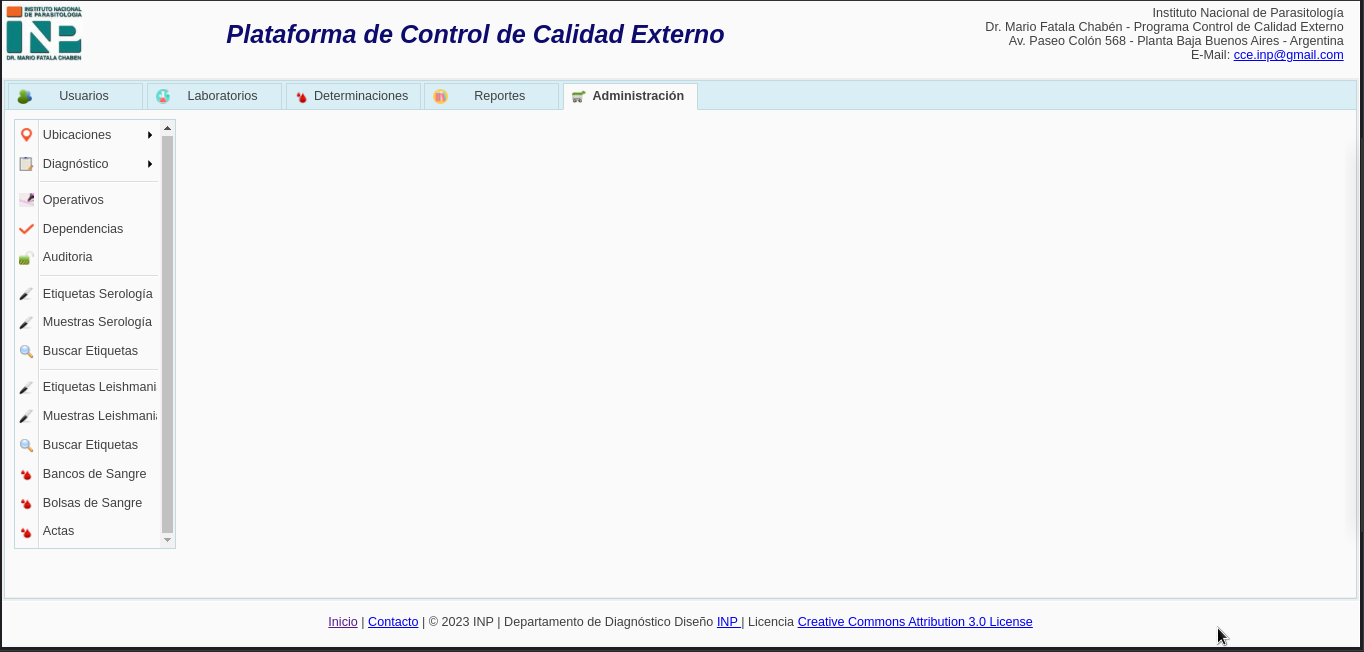Click the red checkmark icon beside Dependencias

[x=26, y=229]
